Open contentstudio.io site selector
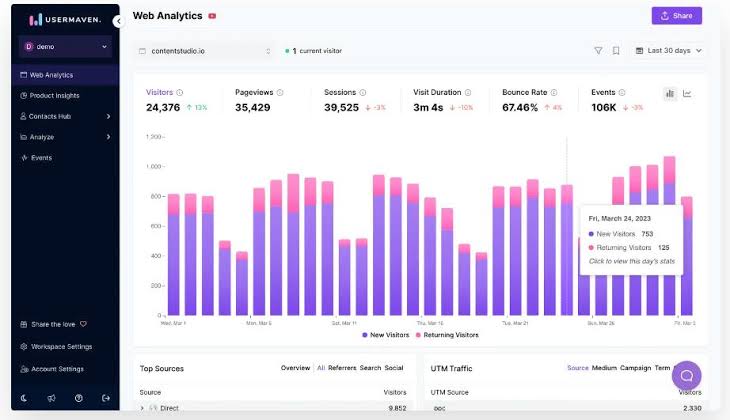Screen dimensions: 730x420 [x=205, y=51]
